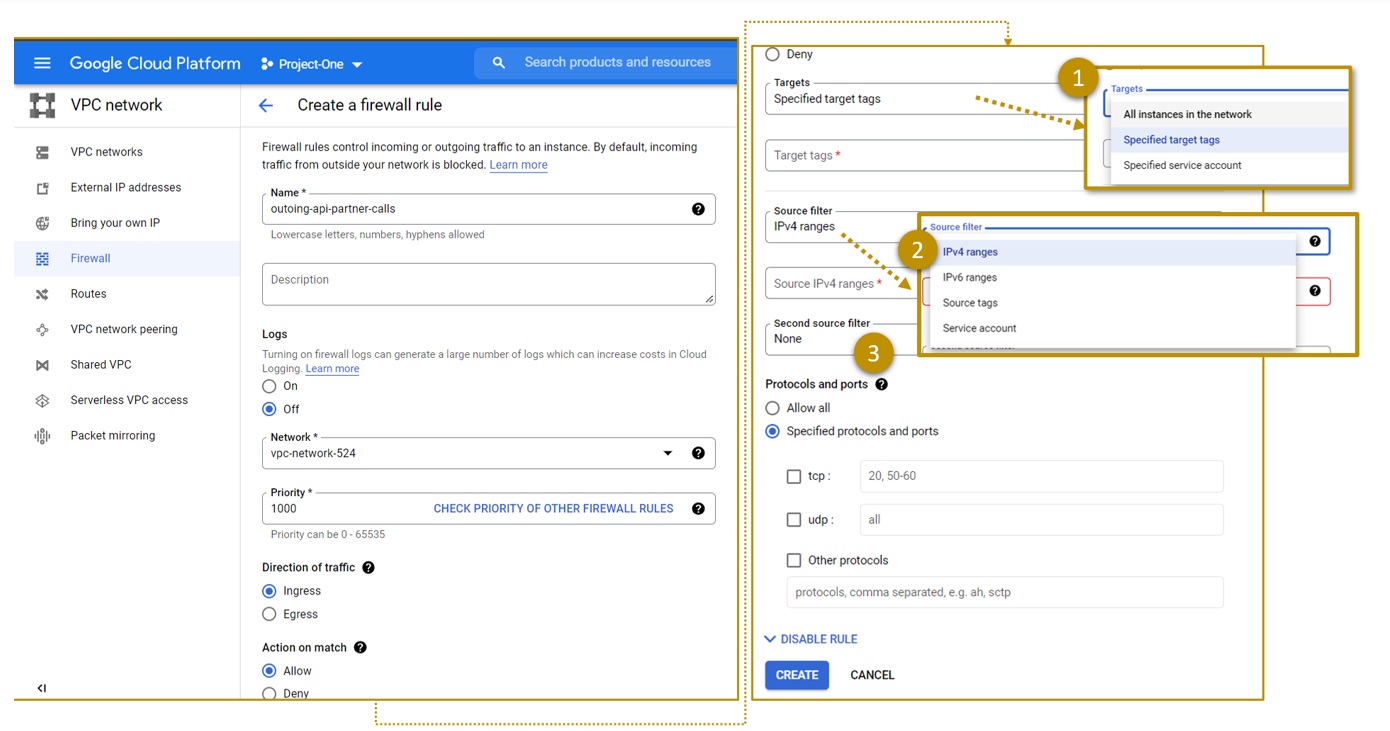This screenshot has height=731, width=1390.
Task: Open the Source filter dropdown
Action: pyautogui.click(x=842, y=227)
